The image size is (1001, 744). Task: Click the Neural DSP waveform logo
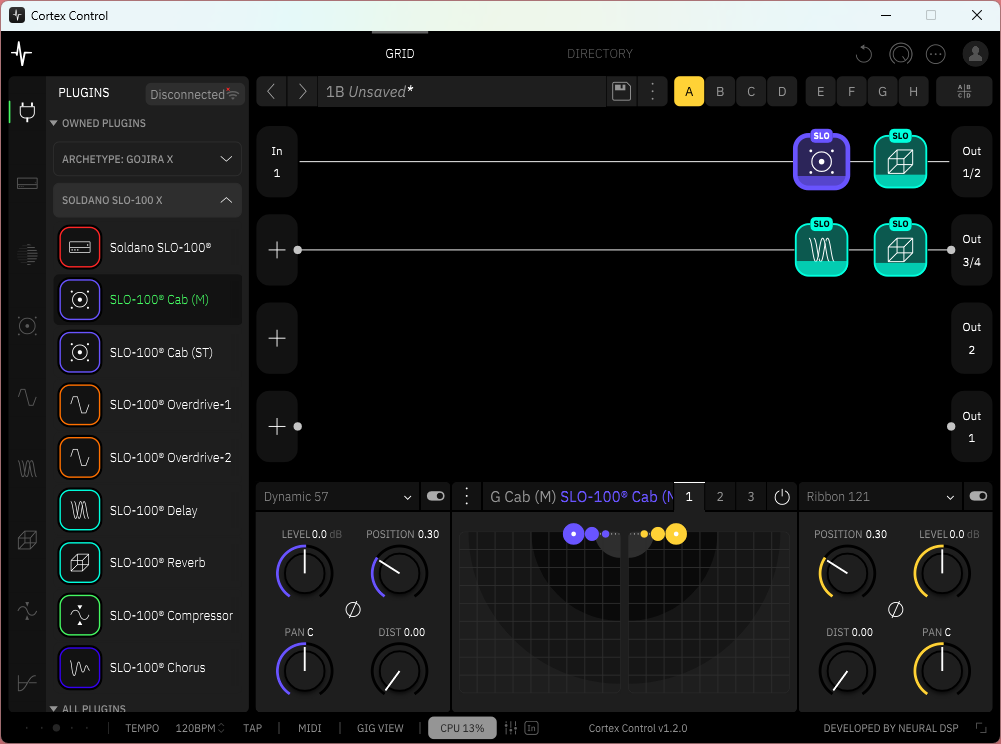[x=22, y=54]
